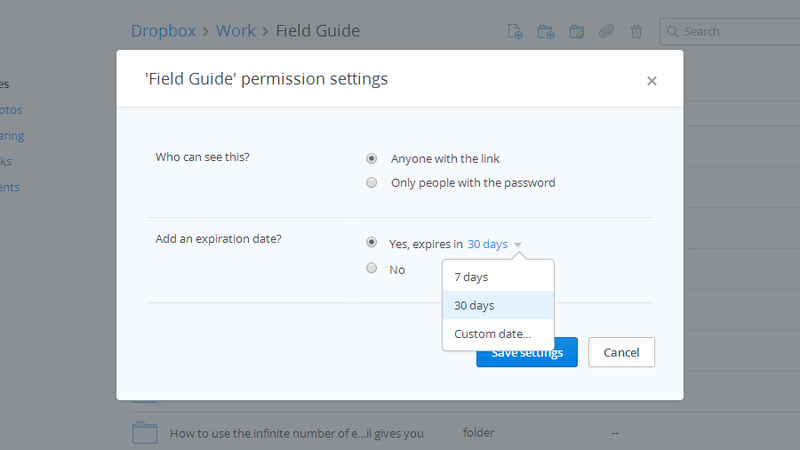The height and width of the screenshot is (450, 800).
Task: Click the paperclip link icon
Action: click(607, 32)
